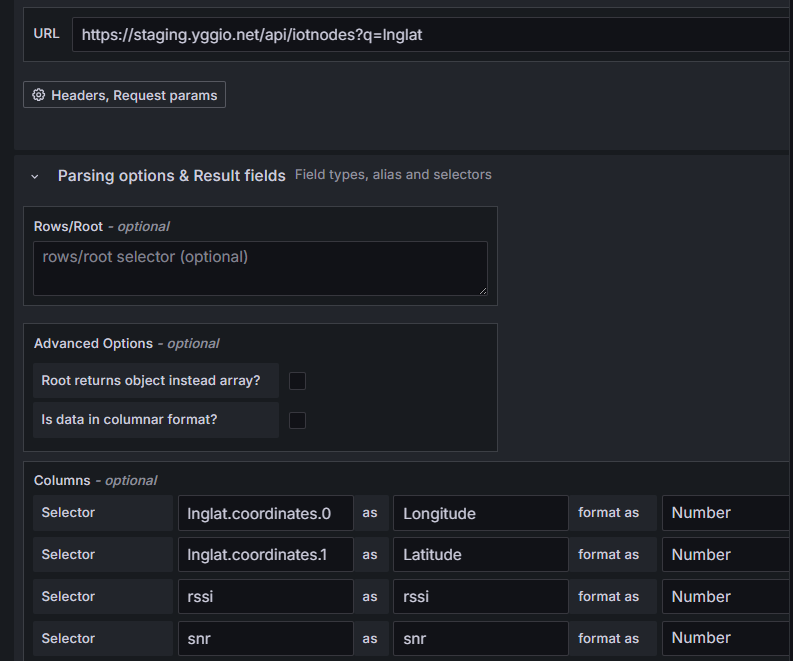The height and width of the screenshot is (661, 793).
Task: Open format dropdown for Longitude column
Action: (x=726, y=513)
